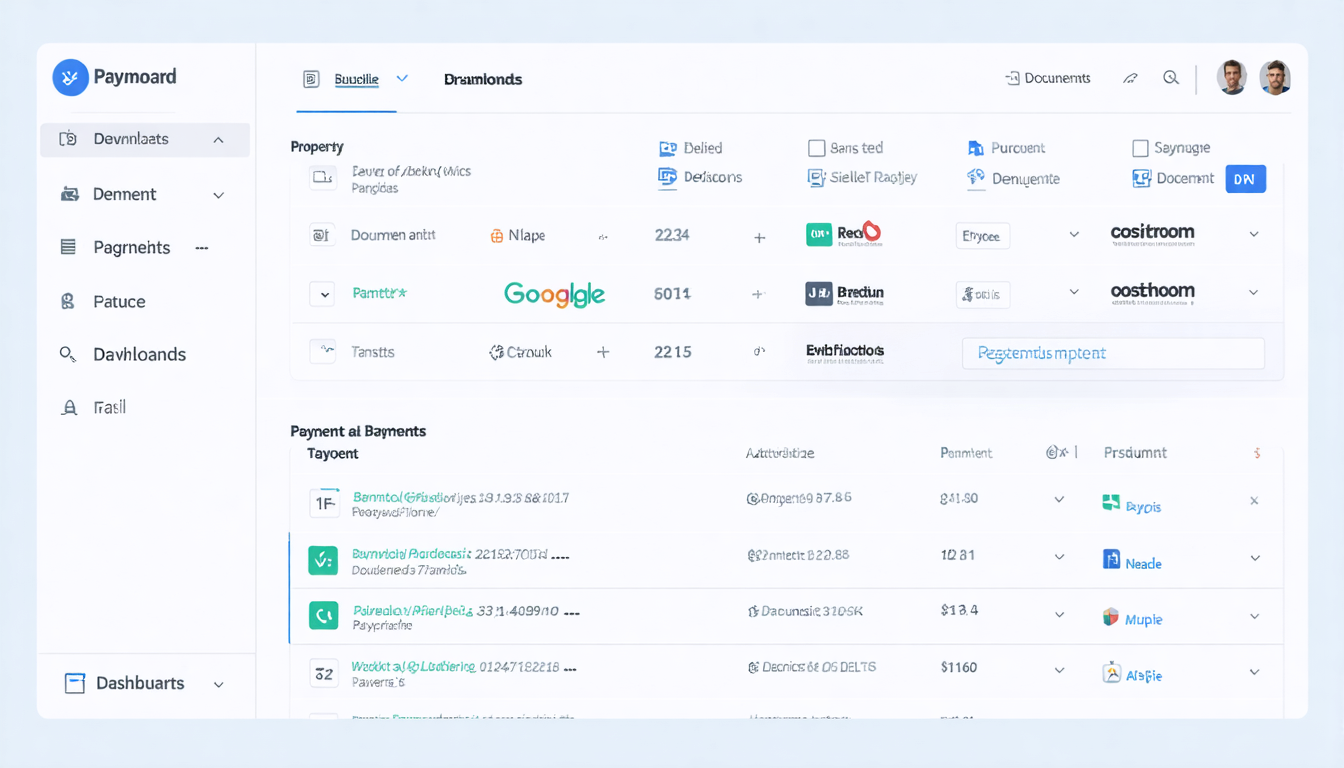Click the Pagrnents list icon
This screenshot has height=768, width=1344.
[x=68, y=247]
